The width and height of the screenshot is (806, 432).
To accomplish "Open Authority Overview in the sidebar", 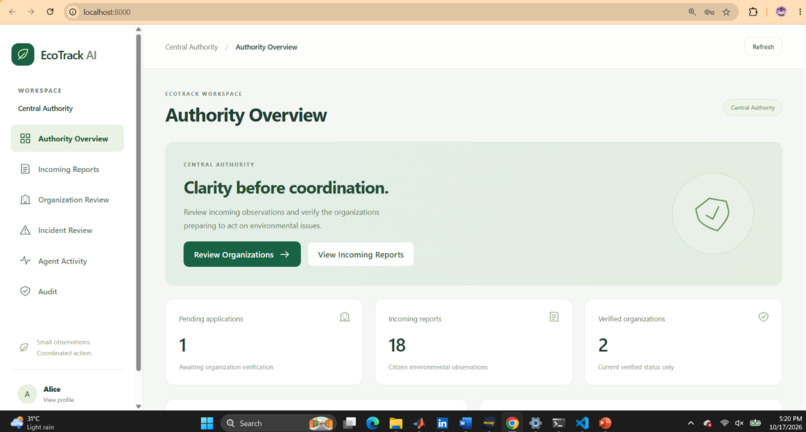I will tap(67, 138).
